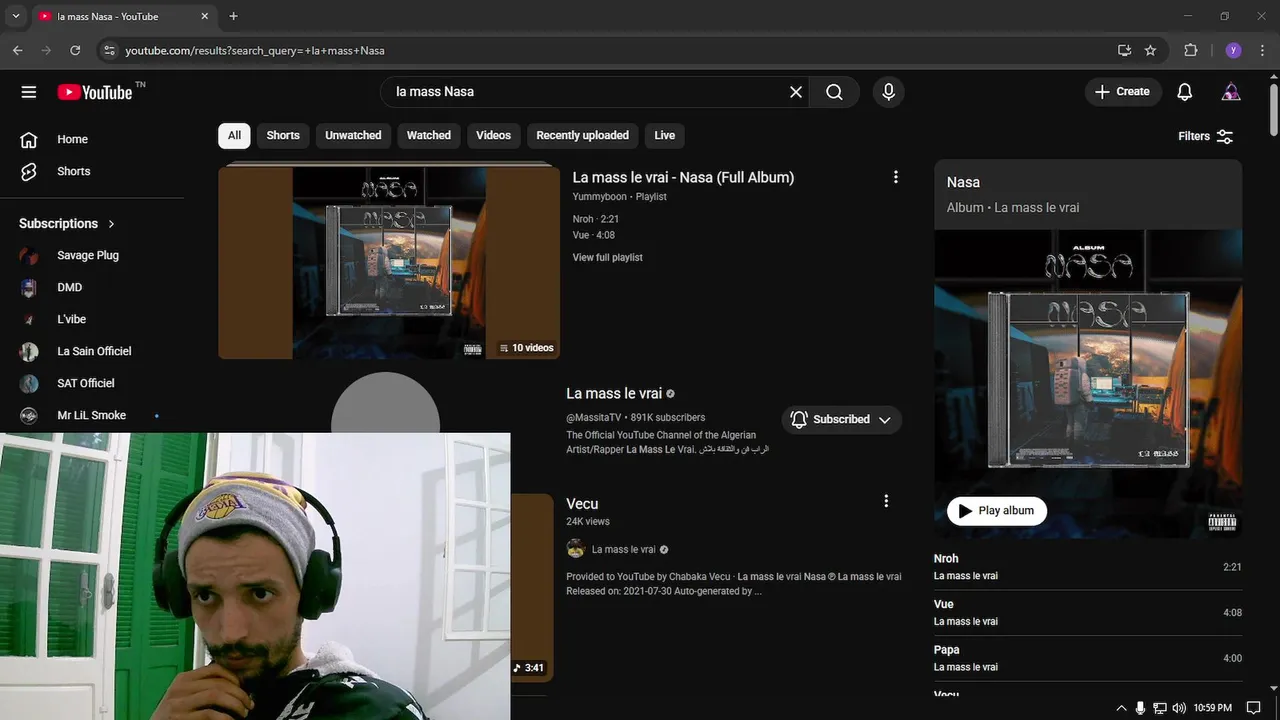Close the la mass Nasa tab
The height and width of the screenshot is (720, 1280).
[205, 16]
